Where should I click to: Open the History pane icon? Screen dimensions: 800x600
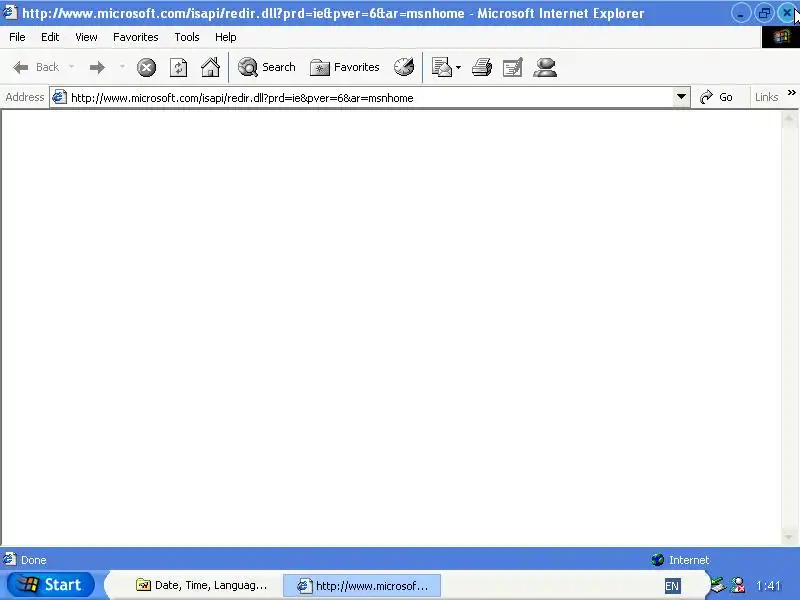404,67
